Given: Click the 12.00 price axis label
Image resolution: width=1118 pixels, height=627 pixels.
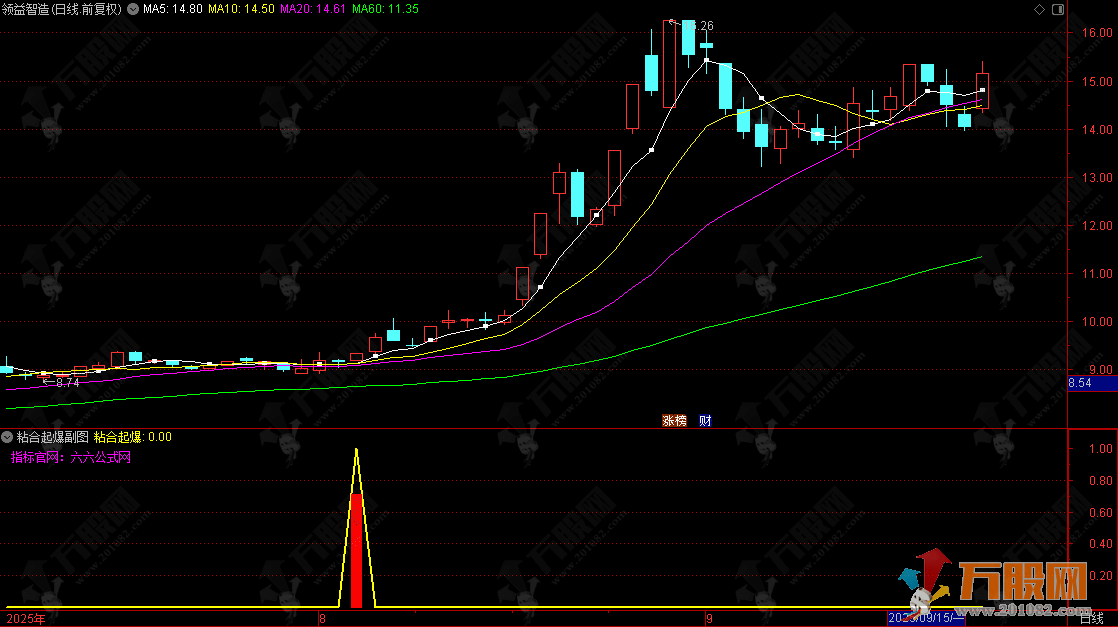Looking at the screenshot, I should (1097, 225).
